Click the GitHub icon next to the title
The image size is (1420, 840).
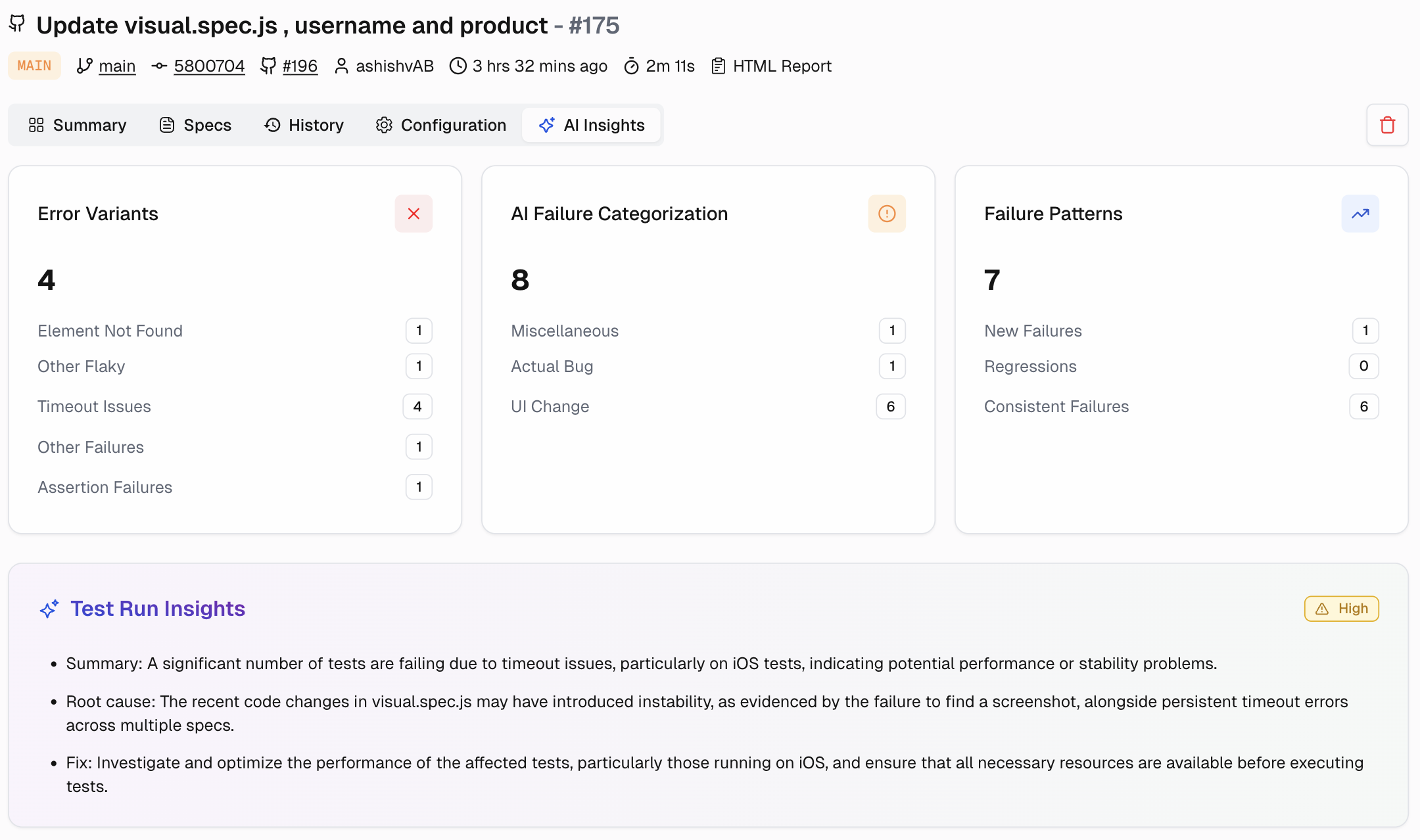18,24
